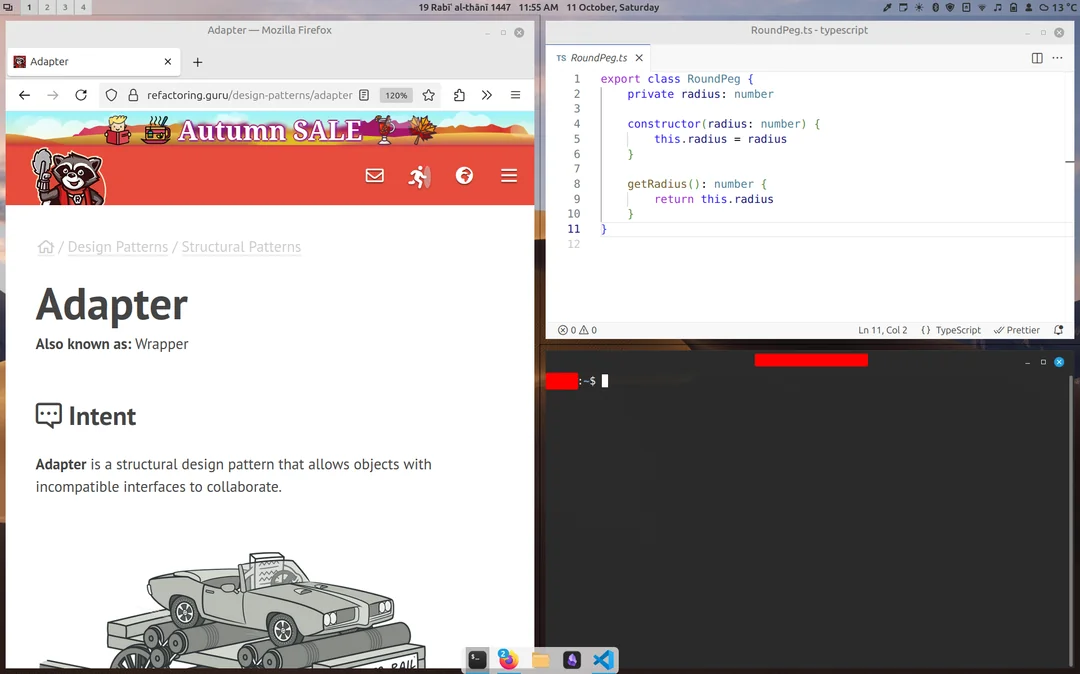Image resolution: width=1080 pixels, height=674 pixels.
Task: Toggle Firefox reader view
Action: coord(364,95)
